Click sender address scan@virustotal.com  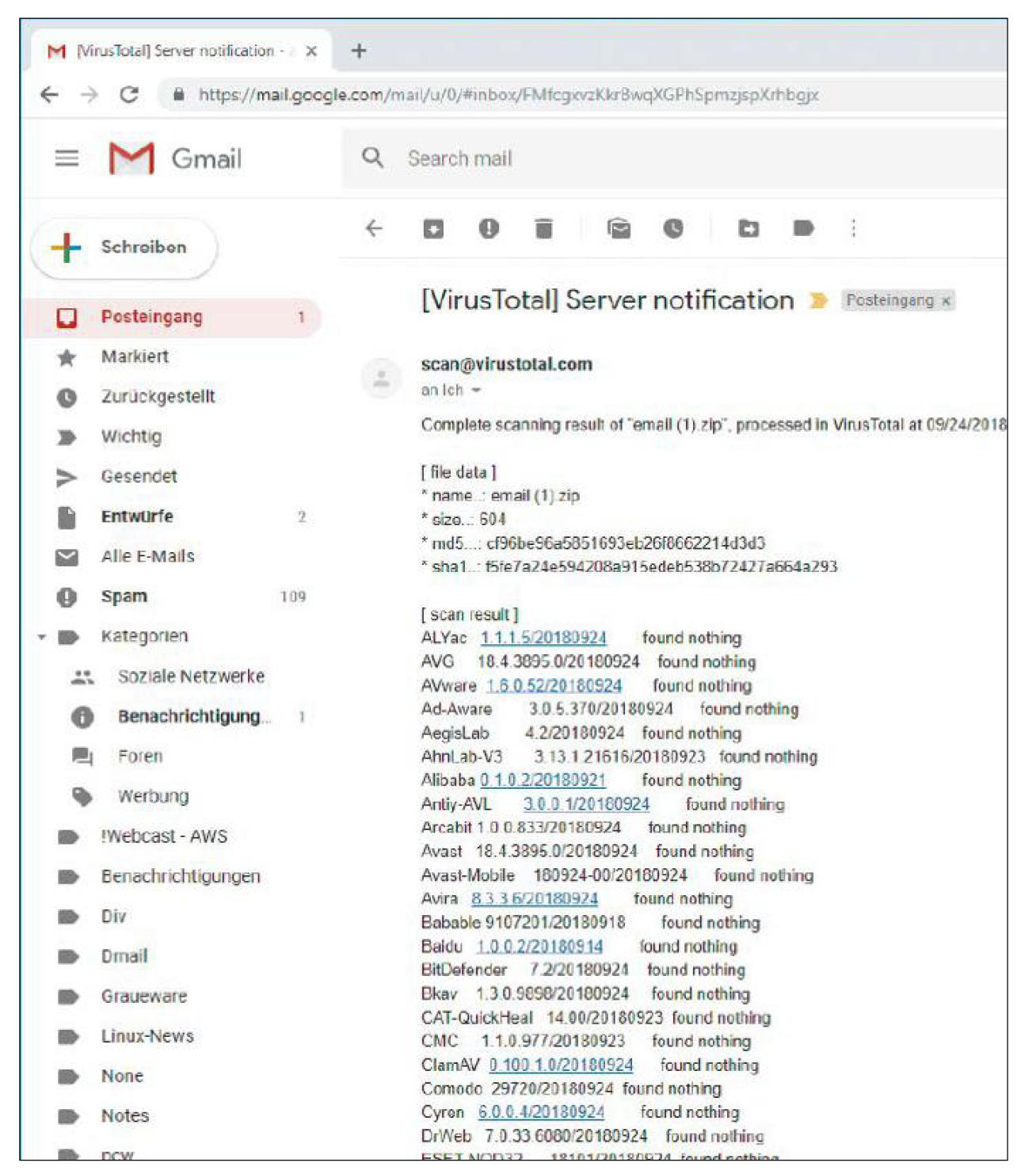507,364
